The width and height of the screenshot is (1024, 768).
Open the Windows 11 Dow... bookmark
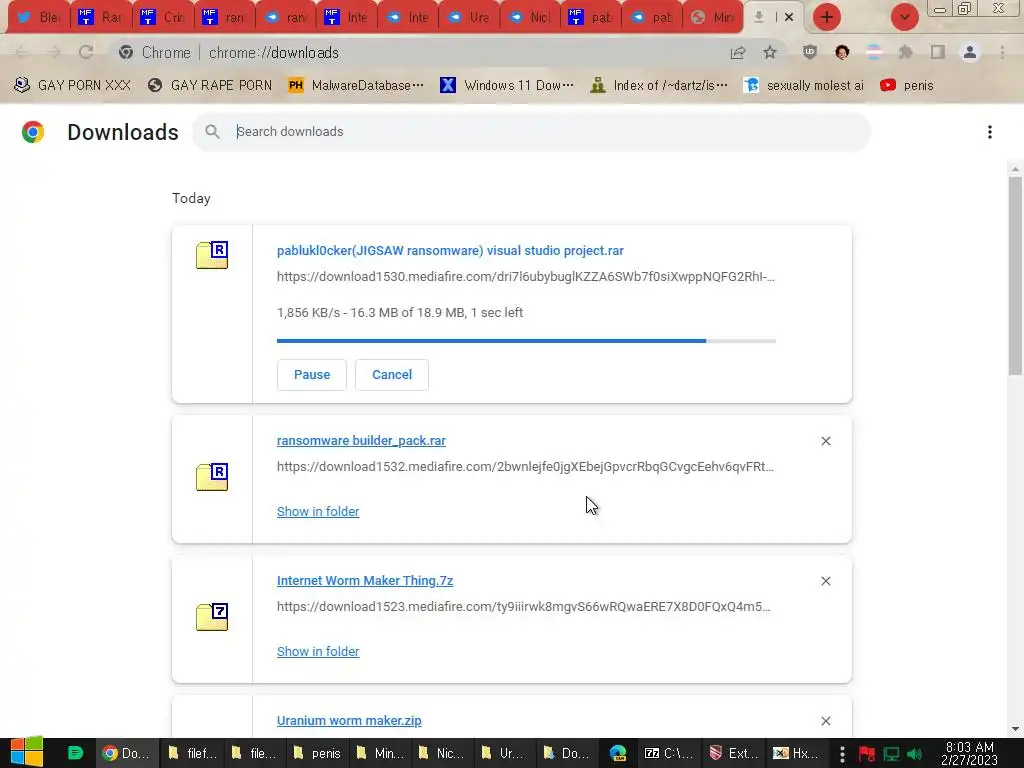[507, 86]
